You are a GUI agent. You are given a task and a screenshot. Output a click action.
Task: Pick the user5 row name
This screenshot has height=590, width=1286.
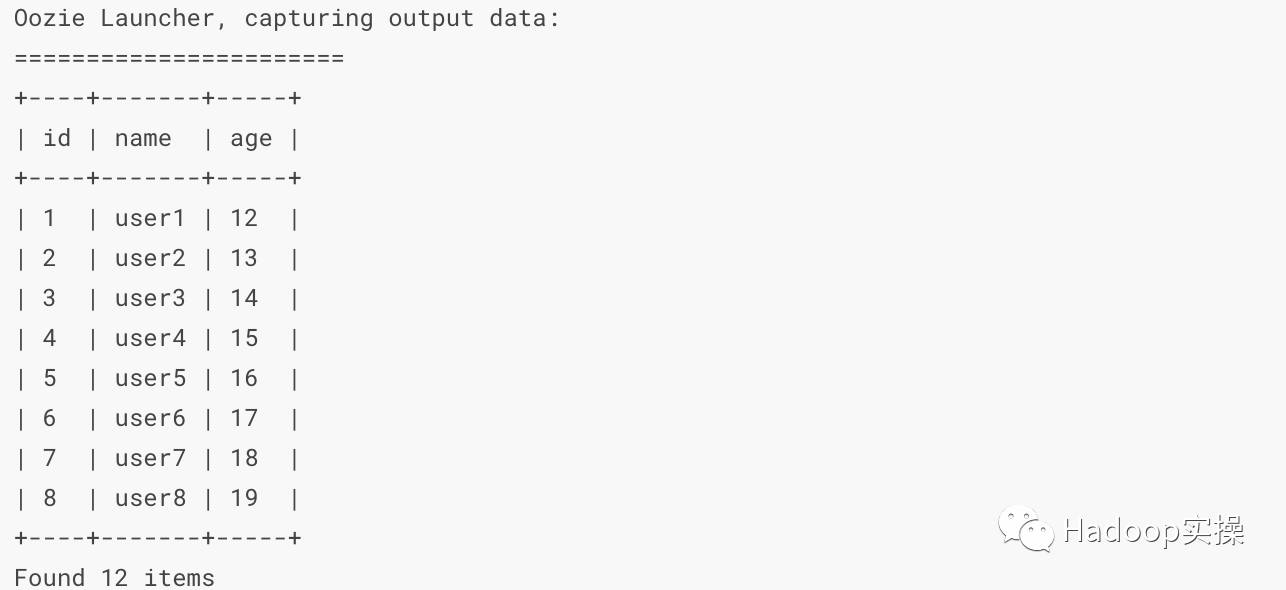pos(150,378)
